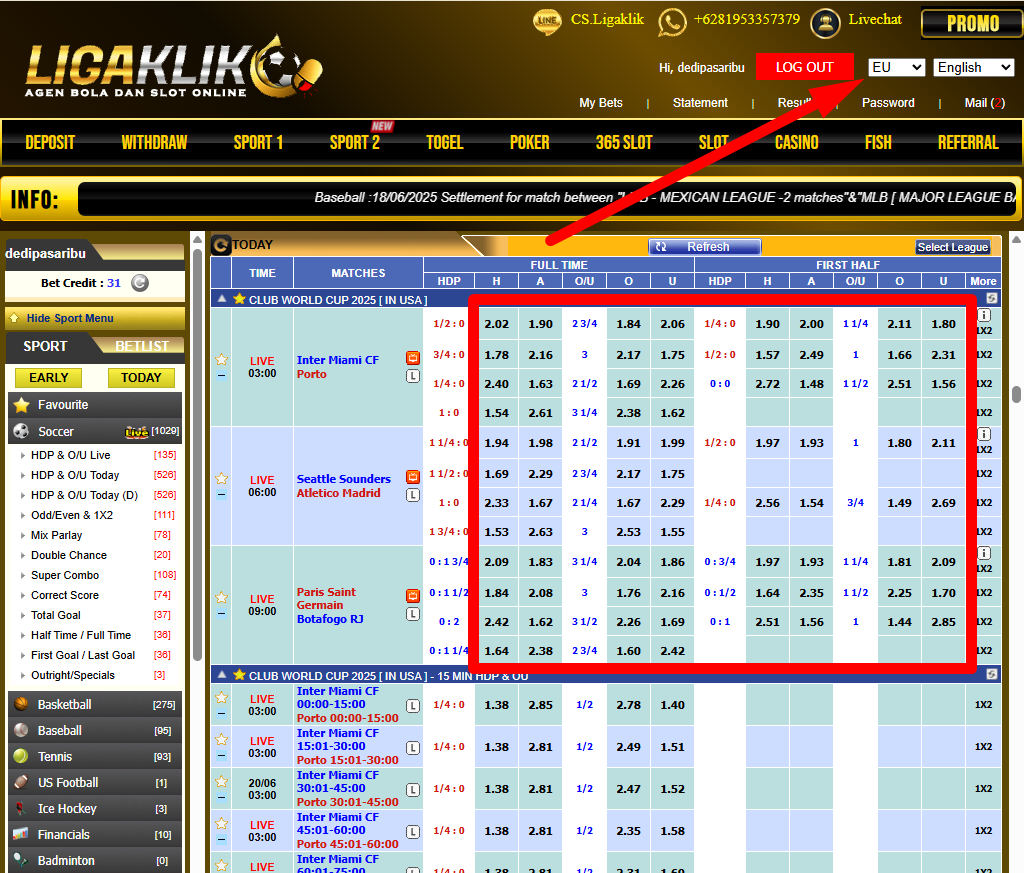This screenshot has height=873, width=1024.
Task: Click scroll-up arrow of sport menu scrollbar
Action: coord(197,240)
